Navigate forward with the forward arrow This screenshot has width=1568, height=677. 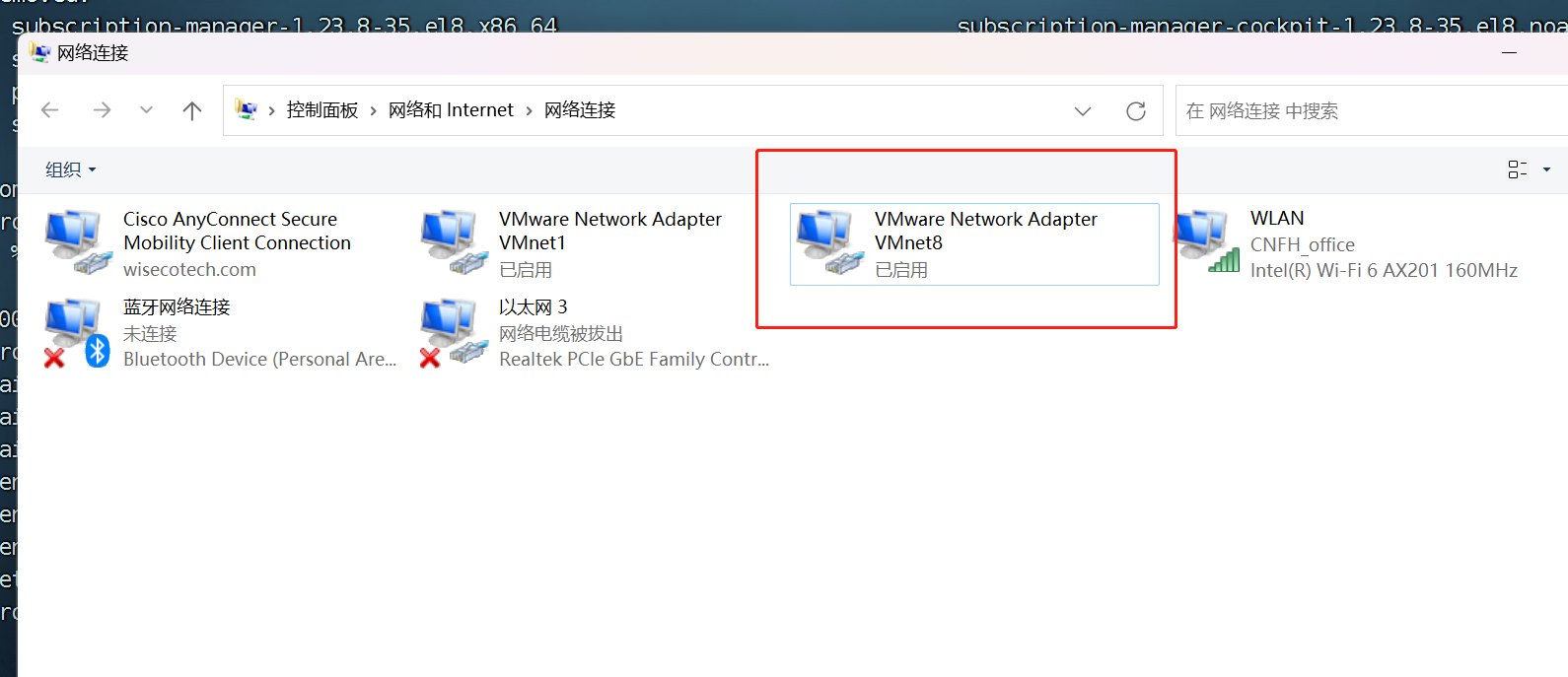tap(102, 110)
